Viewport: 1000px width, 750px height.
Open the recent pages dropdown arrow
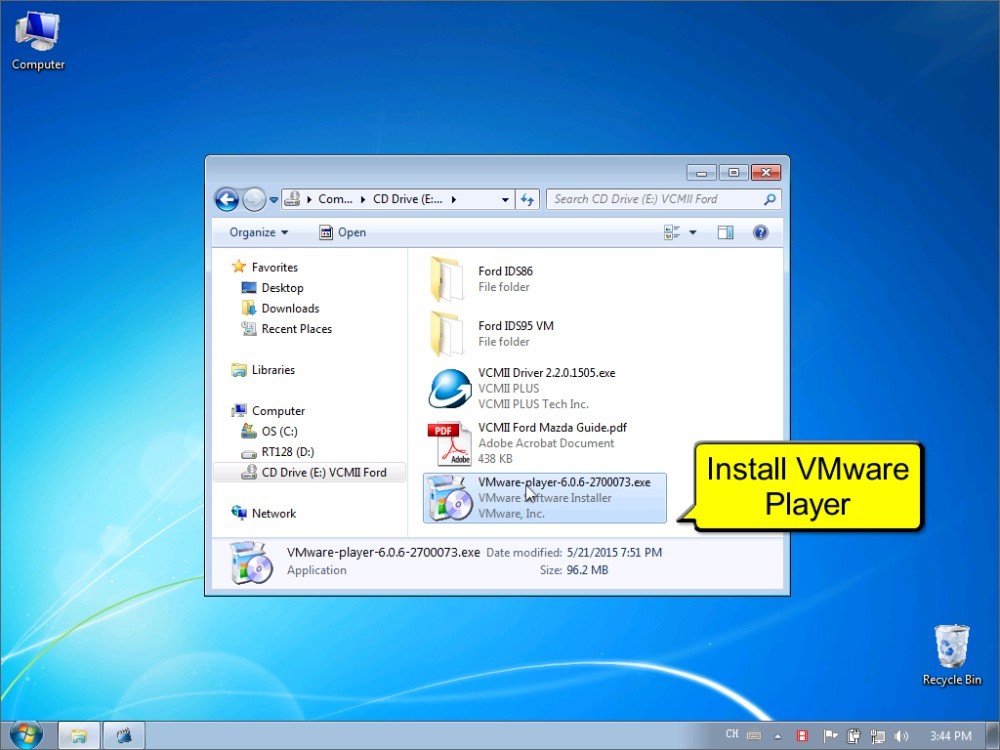click(x=274, y=200)
